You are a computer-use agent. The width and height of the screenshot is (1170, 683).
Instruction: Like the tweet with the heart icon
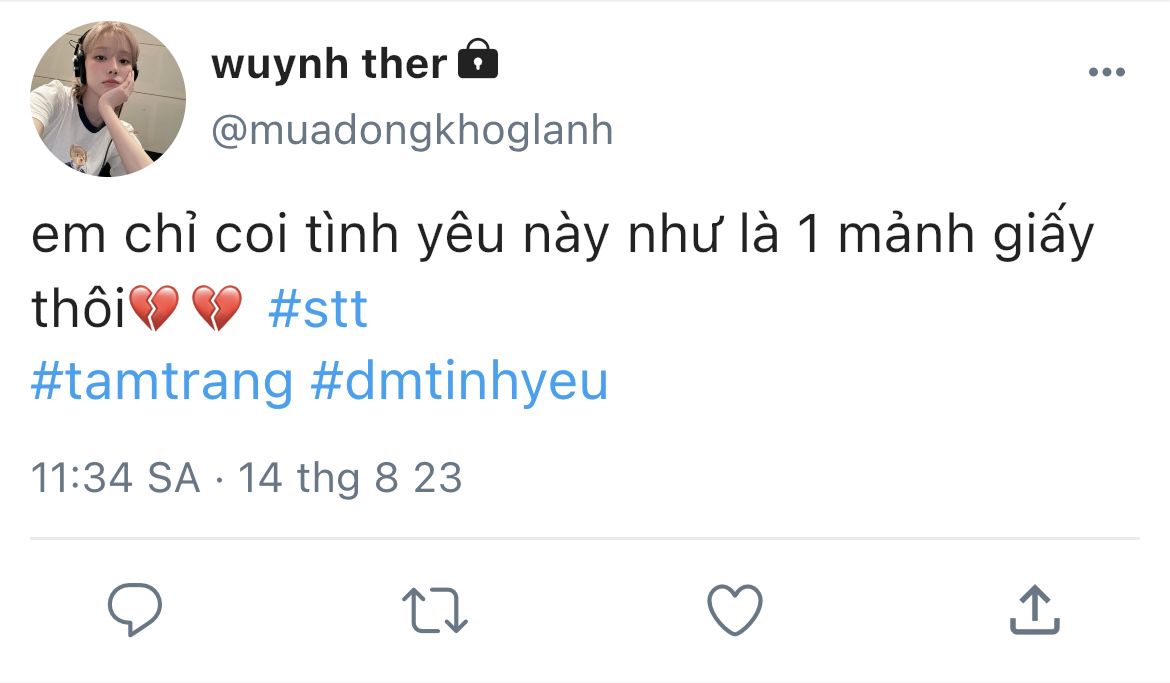734,609
